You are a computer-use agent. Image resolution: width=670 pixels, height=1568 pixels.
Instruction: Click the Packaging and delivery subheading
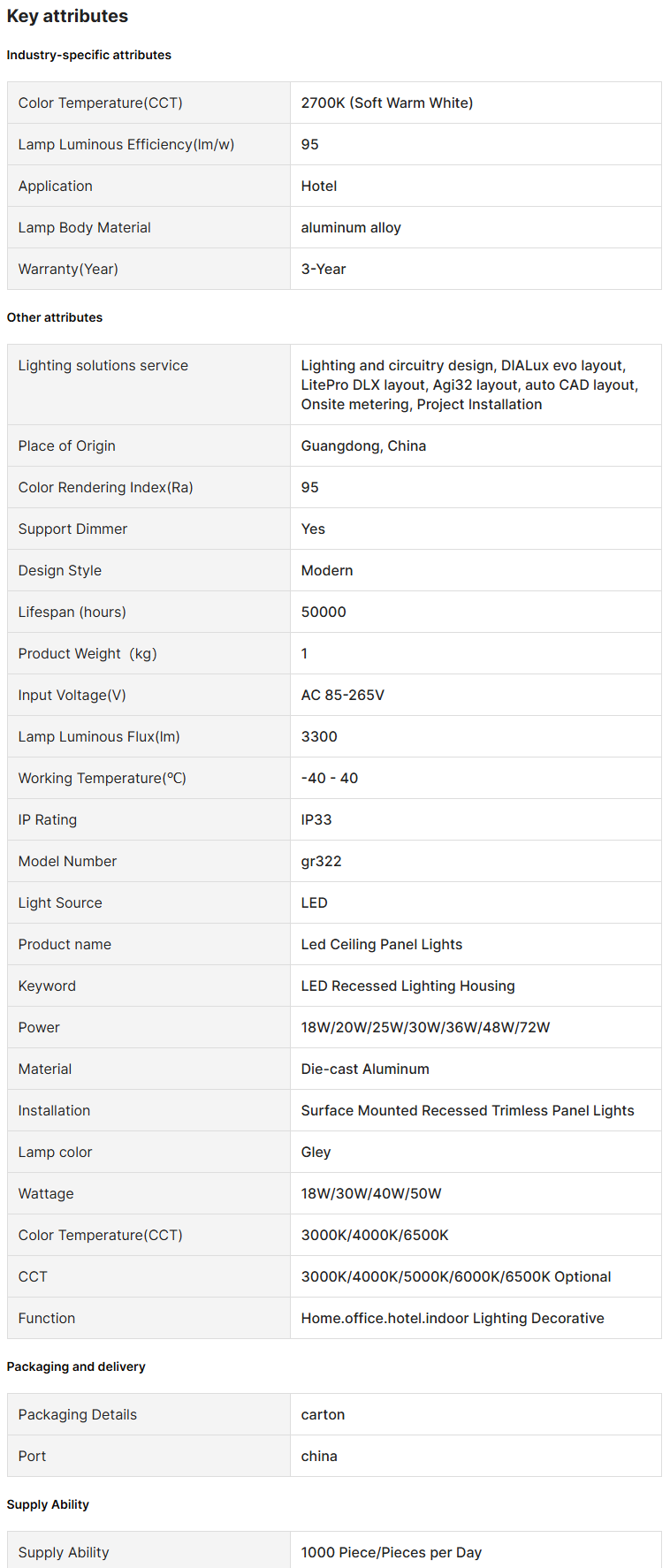click(x=76, y=1366)
